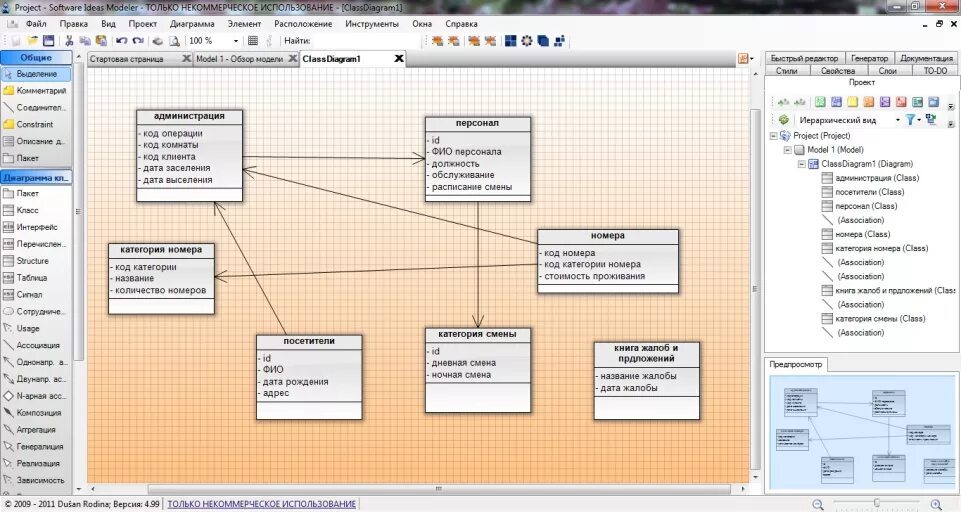Open the Свойства panel tab
This screenshot has width=961, height=512.
point(837,71)
